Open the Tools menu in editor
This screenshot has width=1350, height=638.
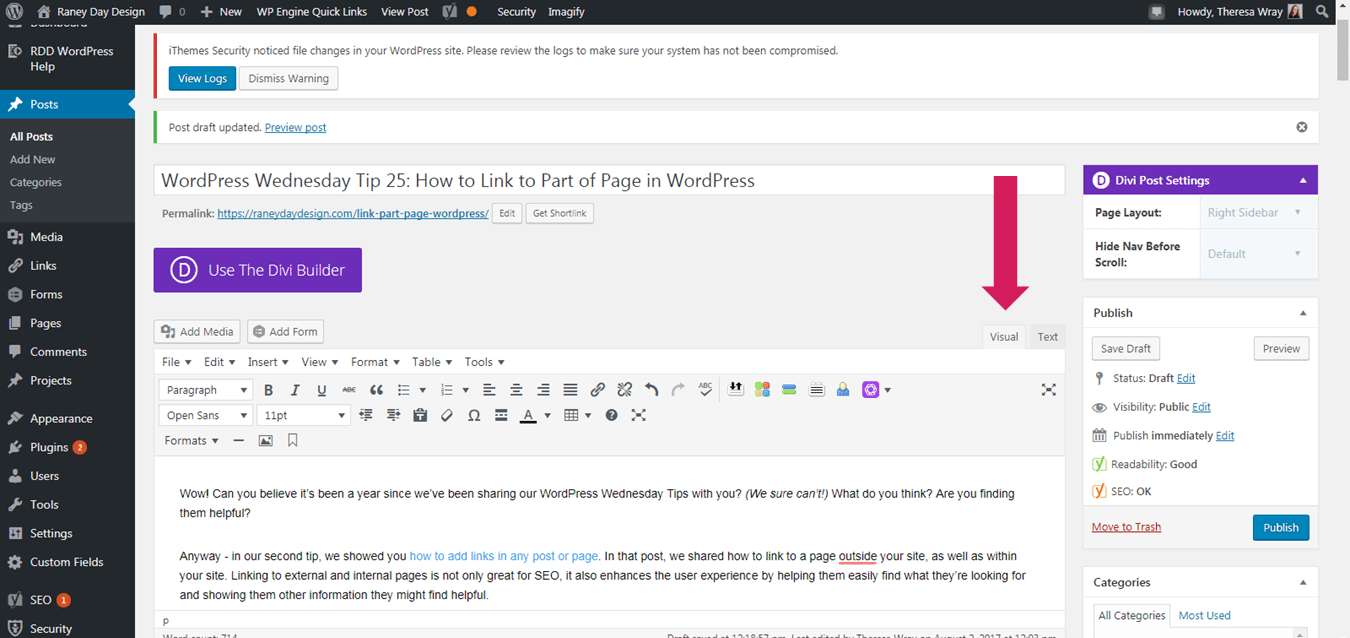tap(484, 362)
